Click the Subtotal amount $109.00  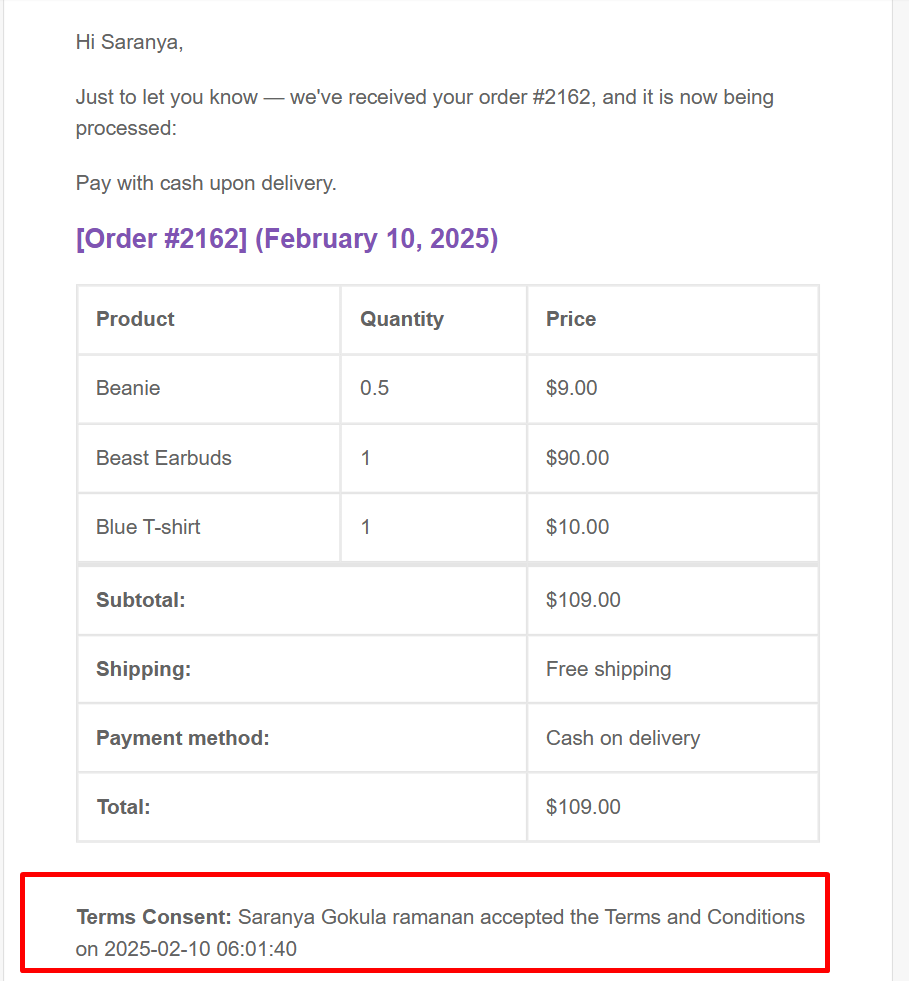click(583, 600)
